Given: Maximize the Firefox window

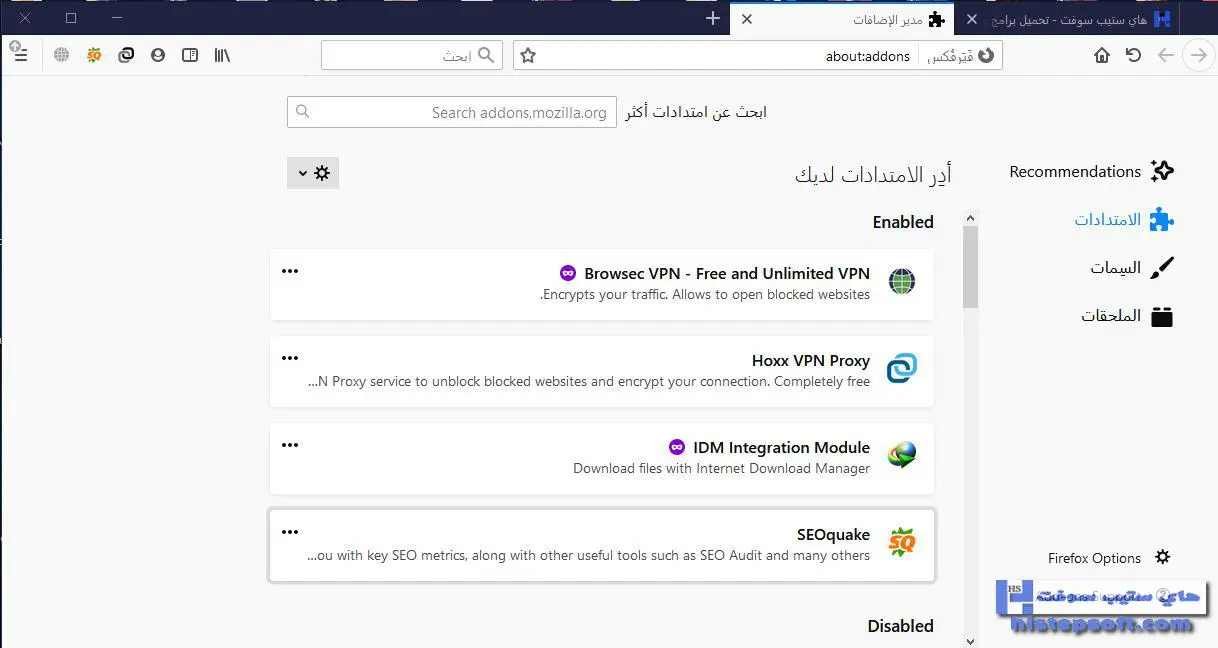Looking at the screenshot, I should (71, 18).
